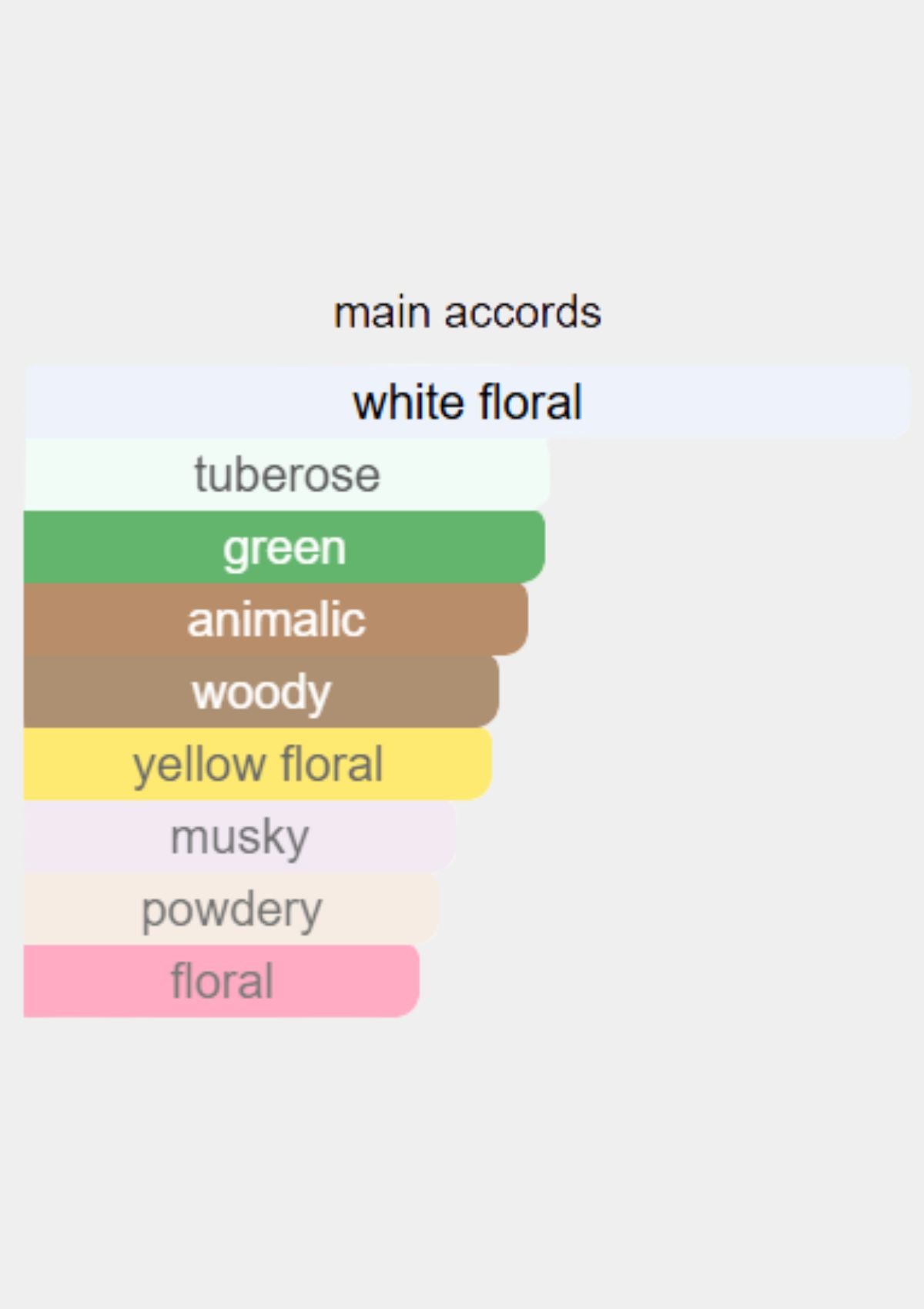Click the yellow floral accord bar
924x1309 pixels.
coord(258,764)
